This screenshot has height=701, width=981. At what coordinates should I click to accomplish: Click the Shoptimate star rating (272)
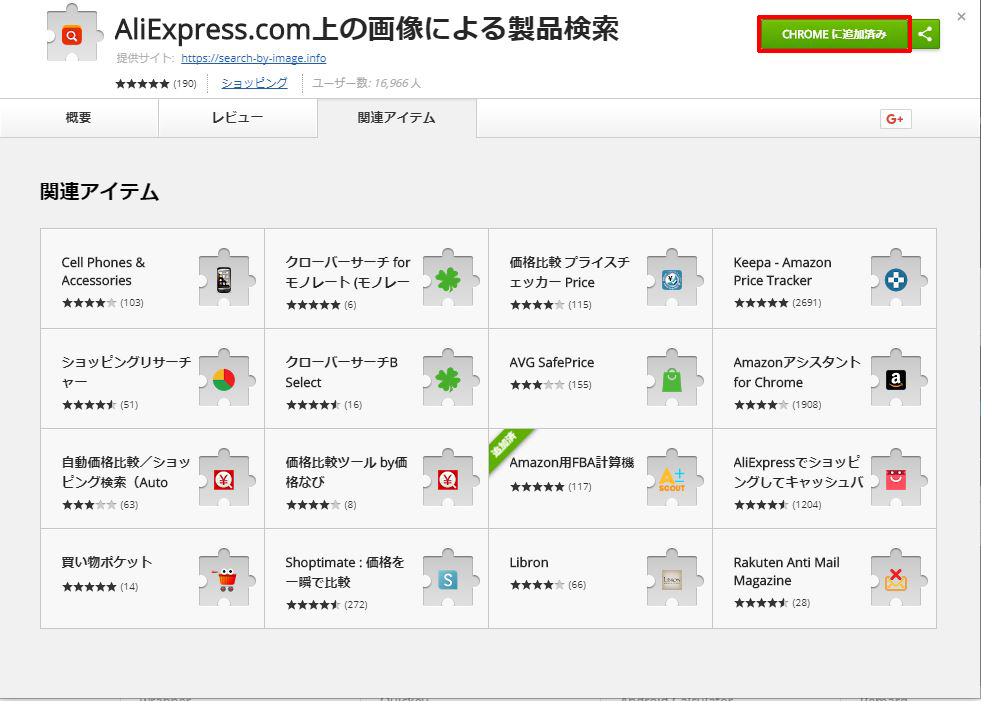327,605
